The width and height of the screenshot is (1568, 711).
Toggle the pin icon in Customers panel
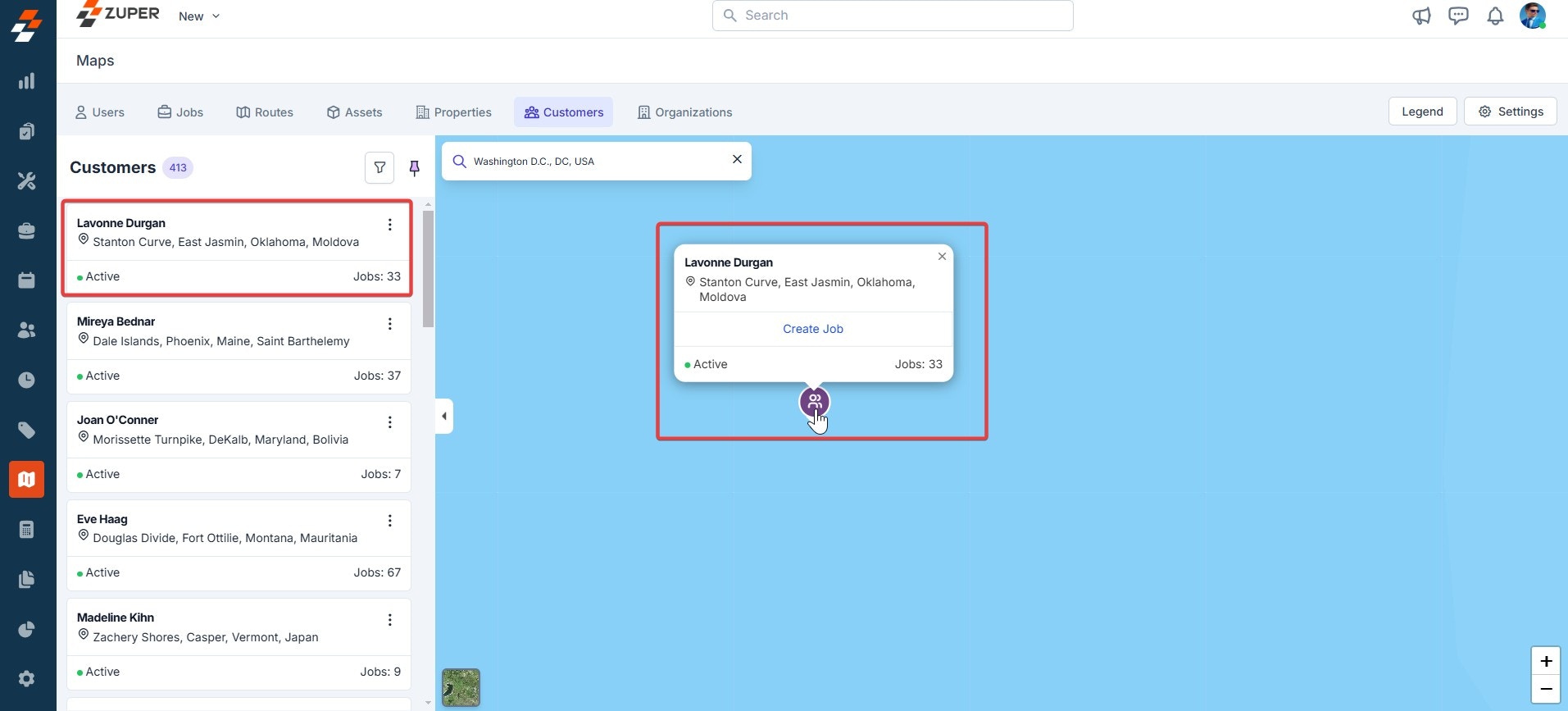pos(415,168)
